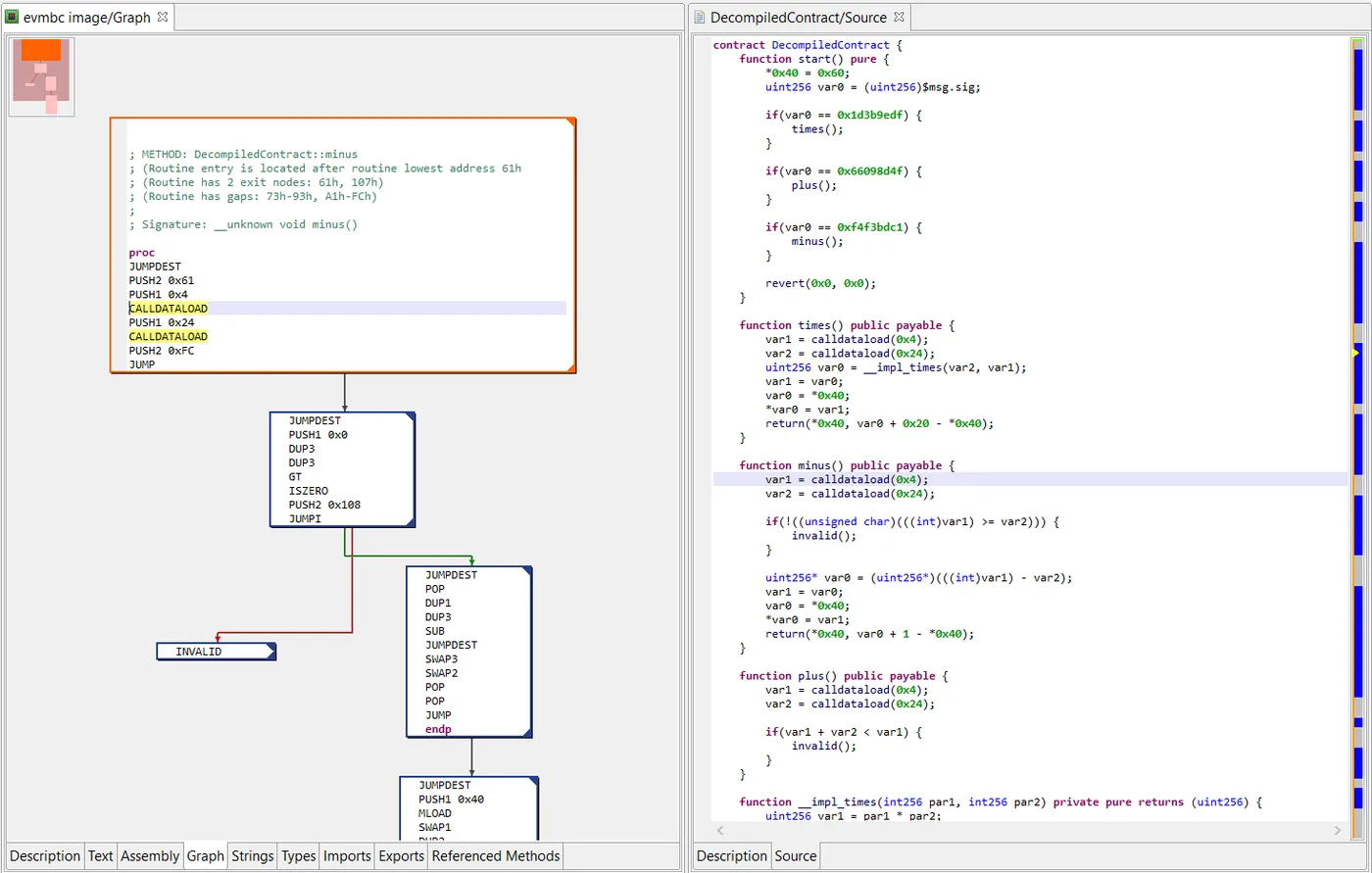Image resolution: width=1372 pixels, height=873 pixels.
Task: Switch to the Types tab
Action: pos(298,855)
